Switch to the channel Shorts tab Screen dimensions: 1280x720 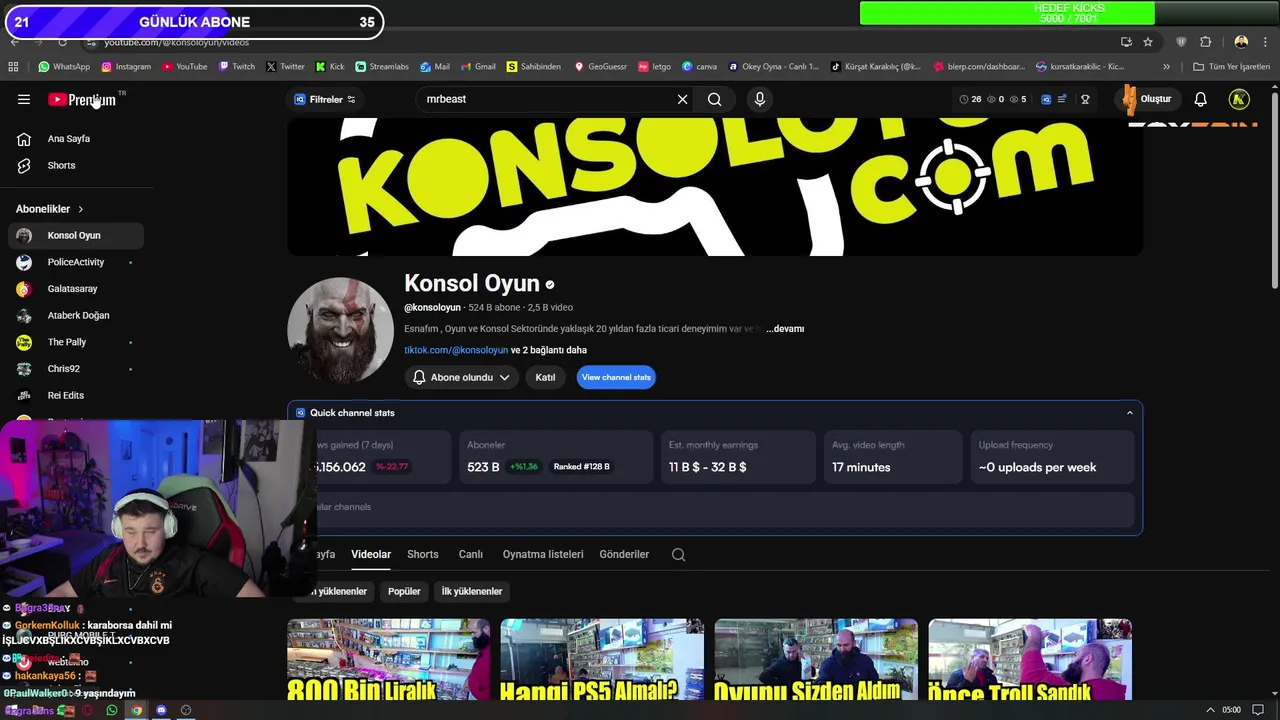(x=423, y=554)
